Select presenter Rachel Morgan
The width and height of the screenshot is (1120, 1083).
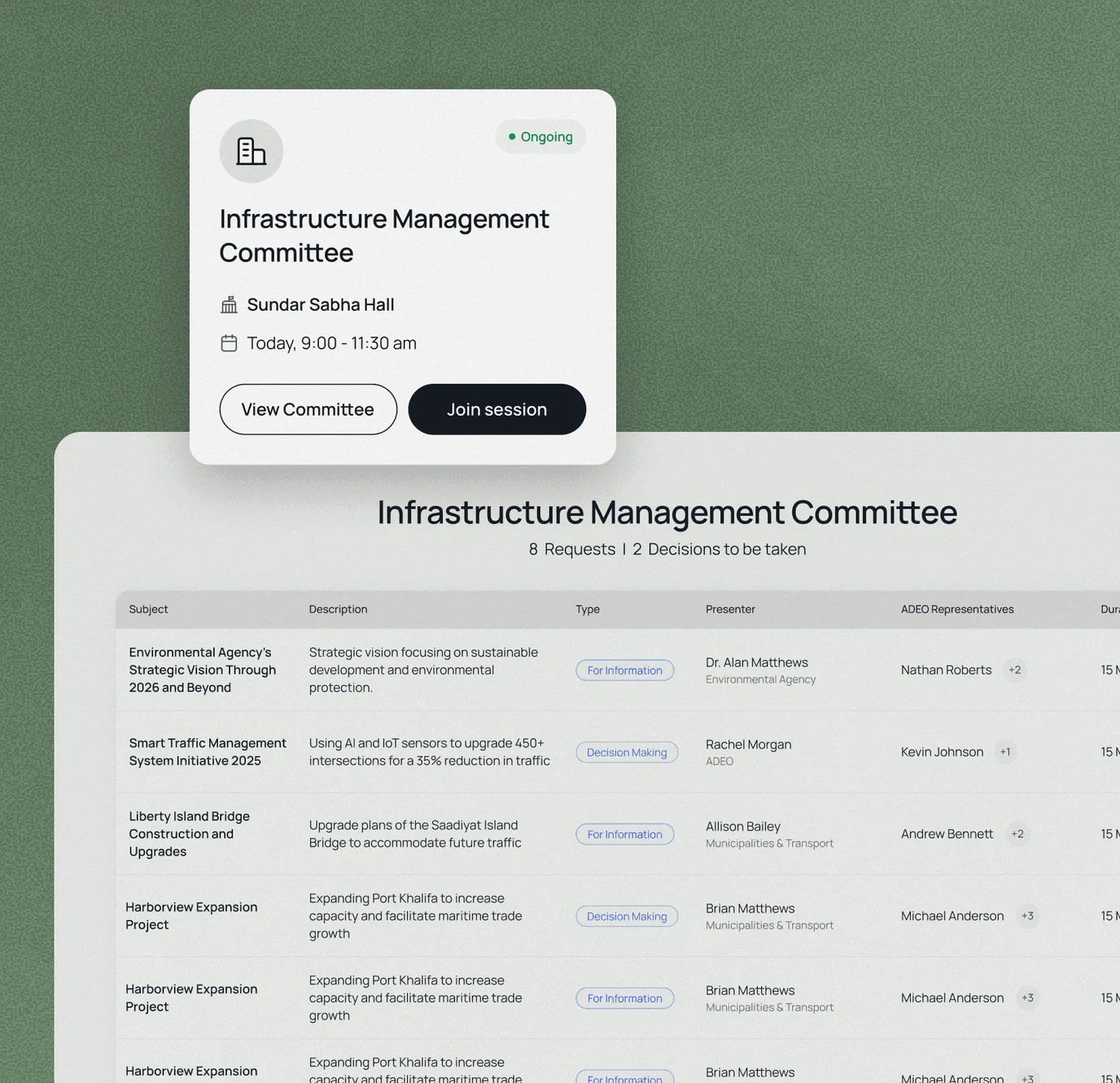749,745
